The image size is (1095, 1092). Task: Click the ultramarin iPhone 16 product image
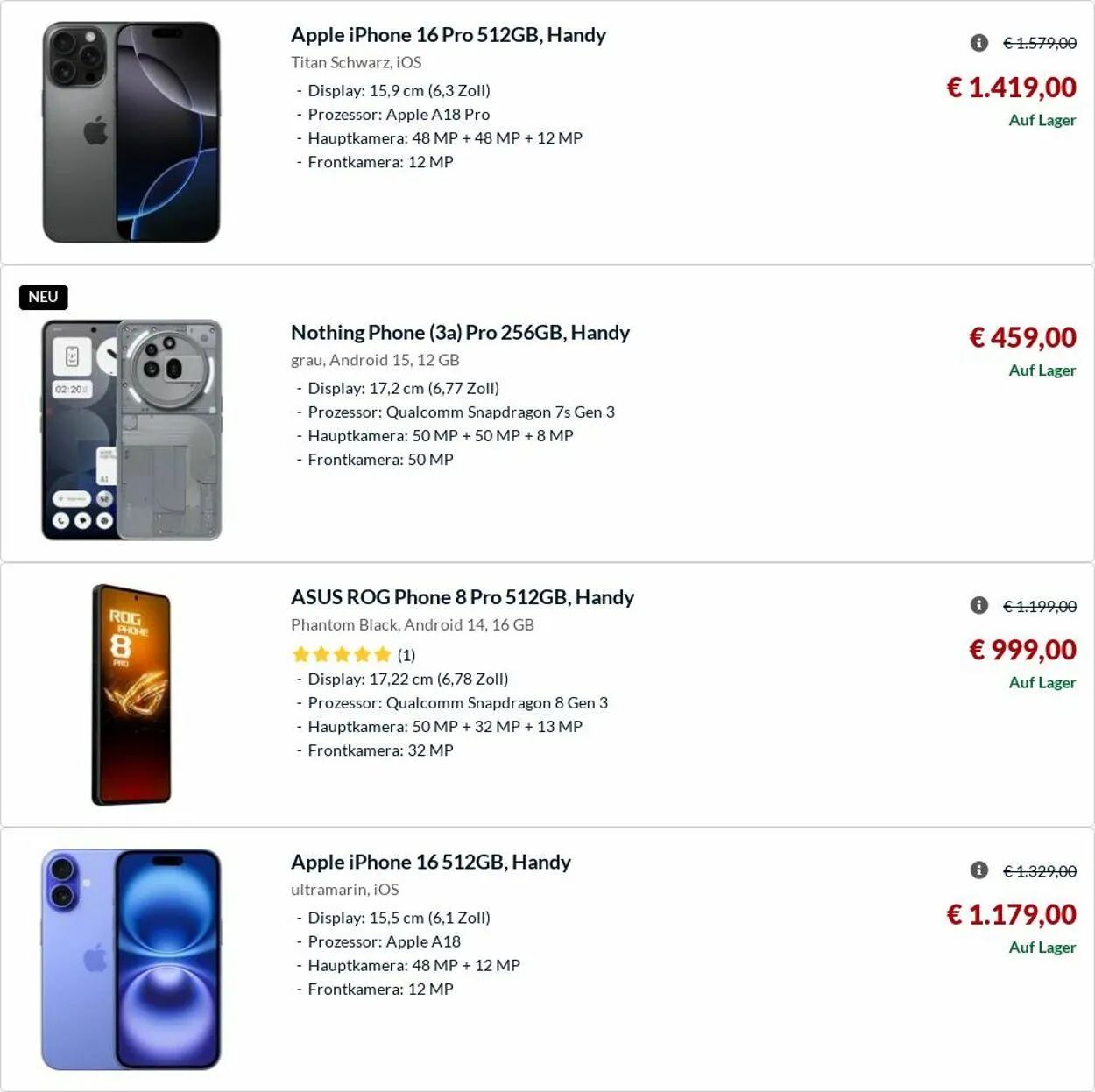131,959
